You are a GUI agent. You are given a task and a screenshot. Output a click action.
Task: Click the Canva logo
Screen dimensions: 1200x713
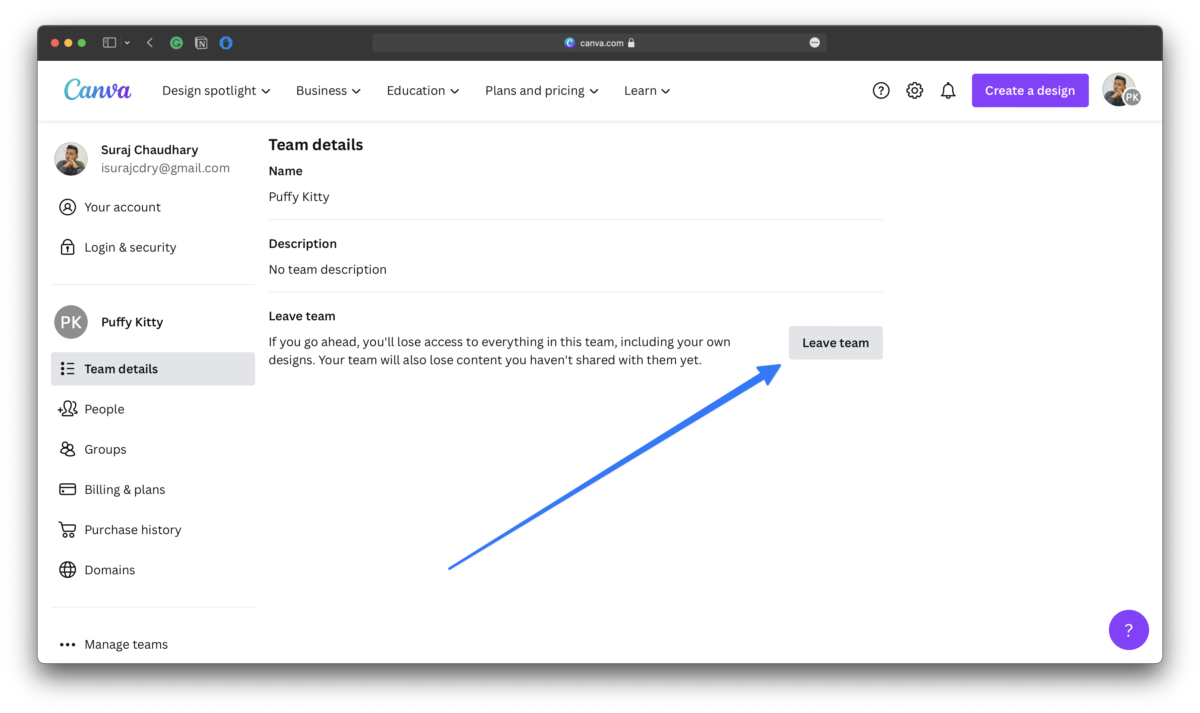[x=97, y=90]
